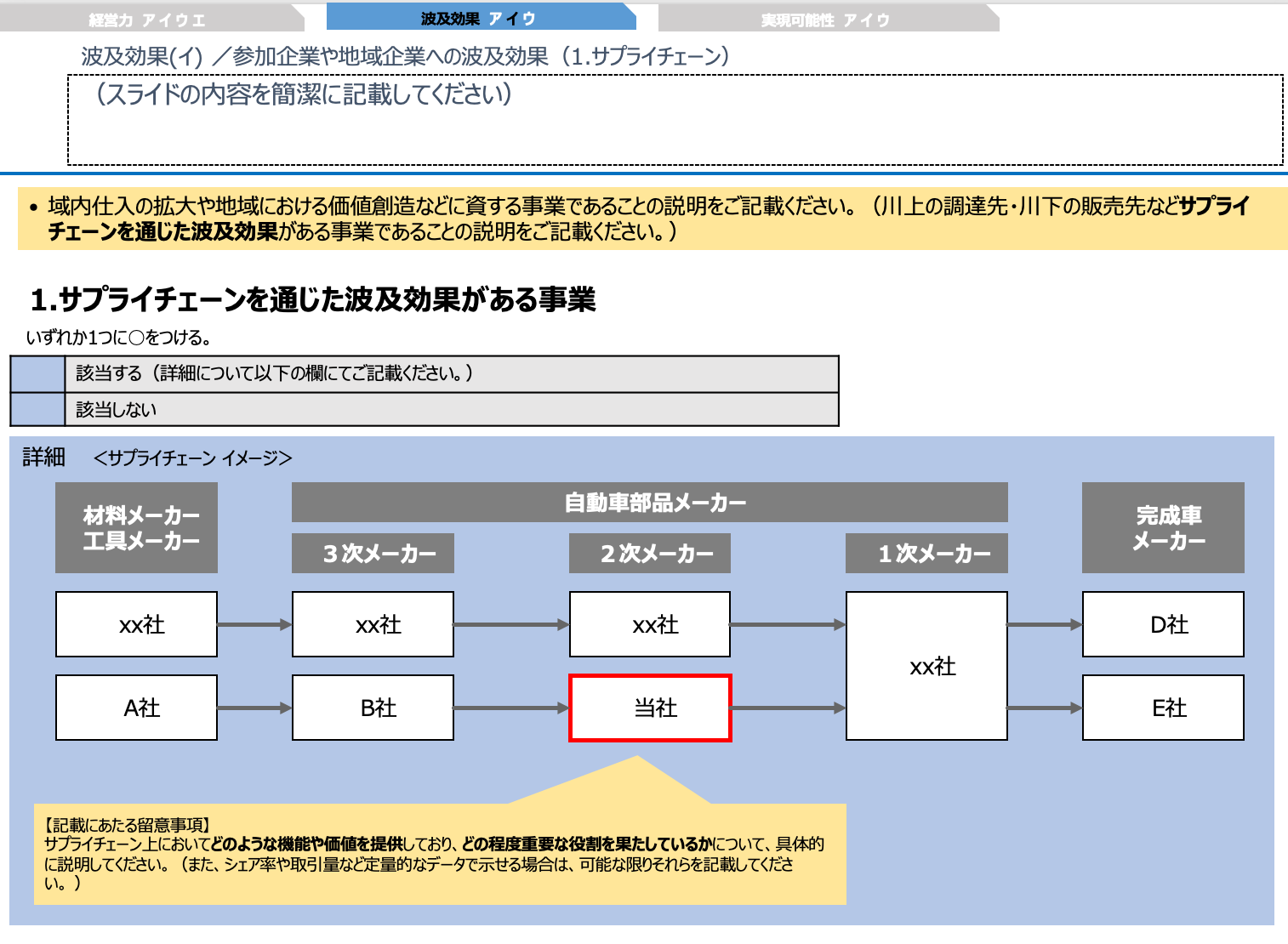Select the 波及効果 アイウ tab
This screenshot has height=944, width=1288.
coord(479,15)
